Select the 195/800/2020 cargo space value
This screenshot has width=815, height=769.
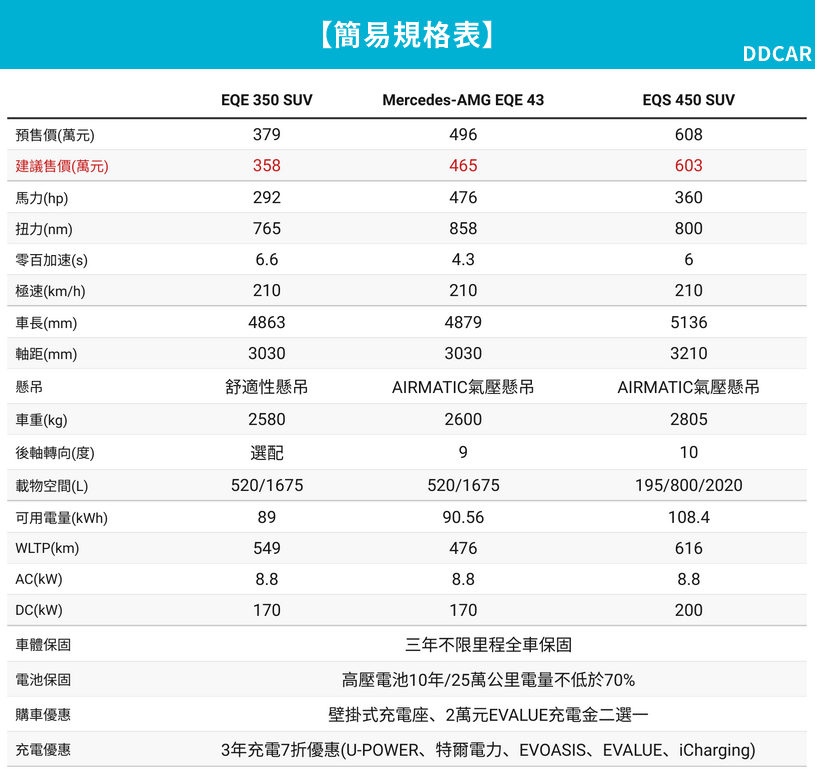coord(688,486)
